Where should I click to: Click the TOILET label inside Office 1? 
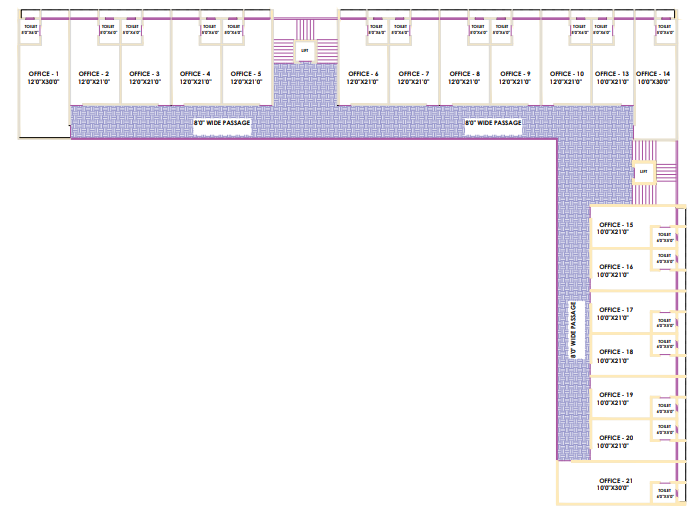click(x=31, y=30)
